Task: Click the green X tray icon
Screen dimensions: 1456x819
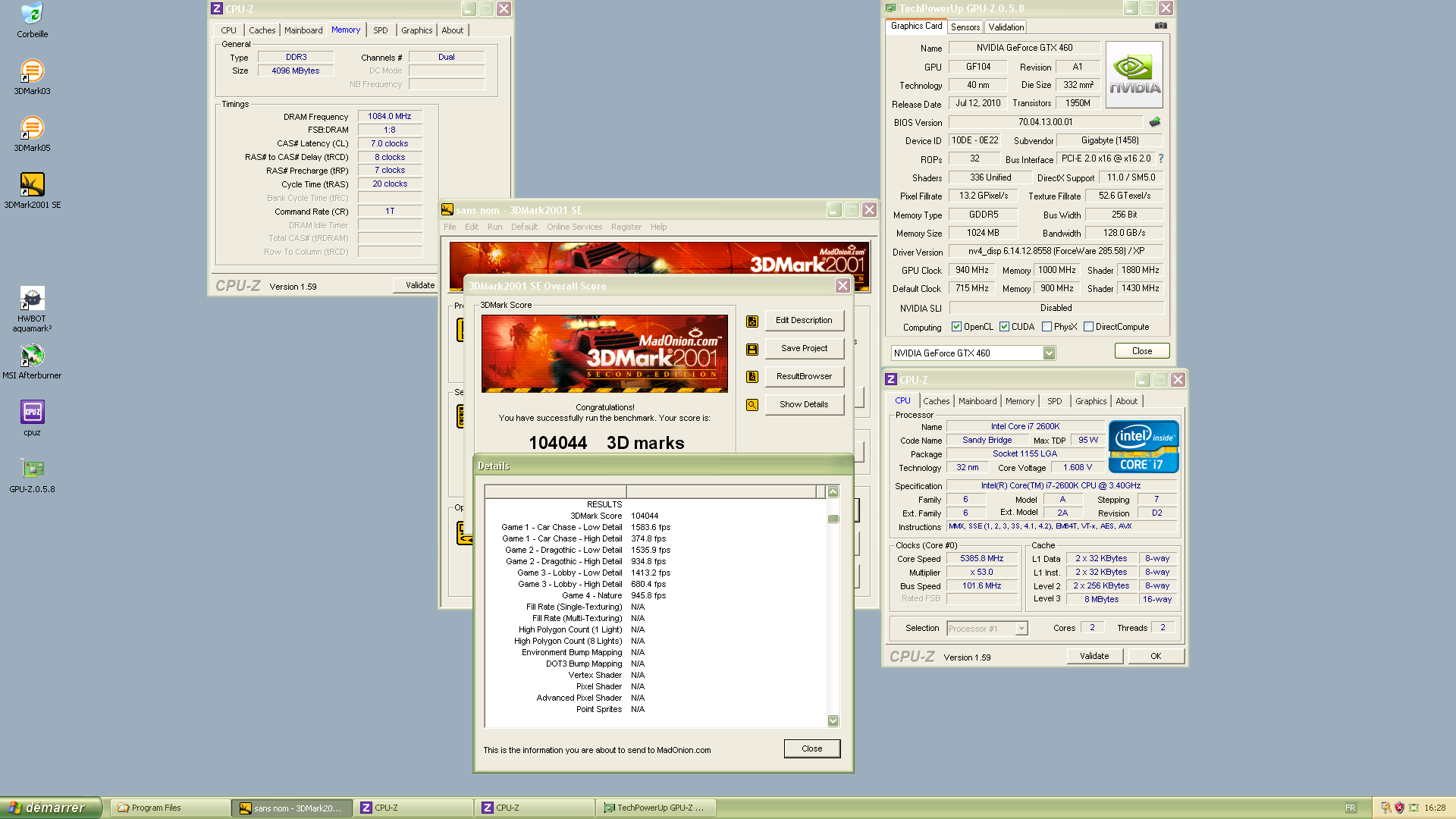Action: [1414, 808]
